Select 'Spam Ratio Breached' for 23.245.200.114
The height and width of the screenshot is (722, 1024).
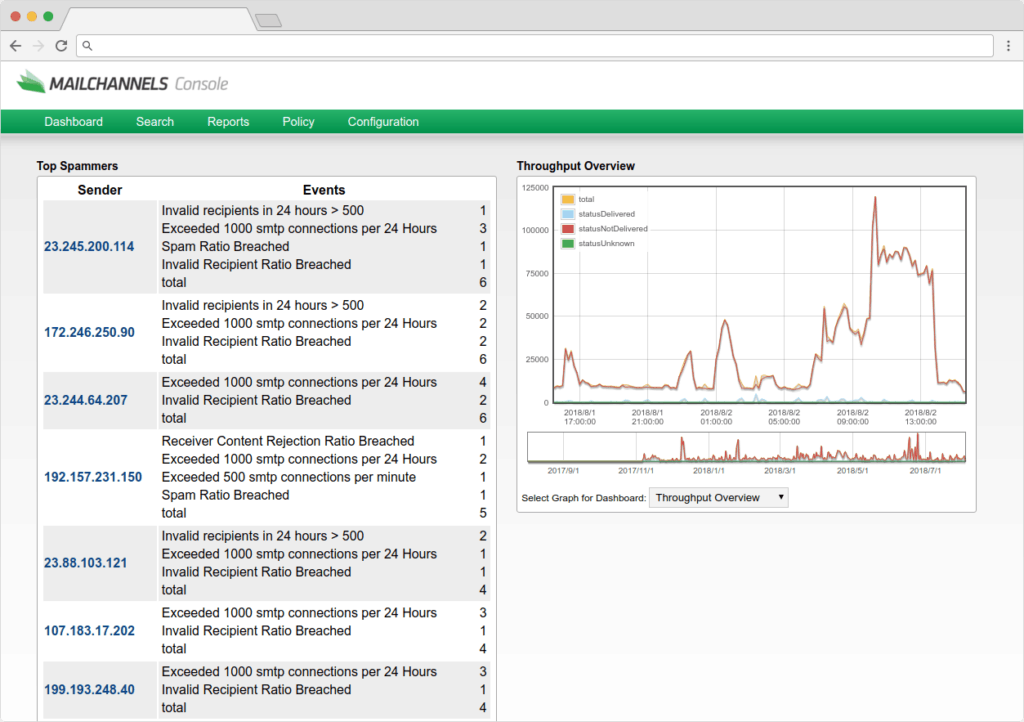[x=225, y=246]
